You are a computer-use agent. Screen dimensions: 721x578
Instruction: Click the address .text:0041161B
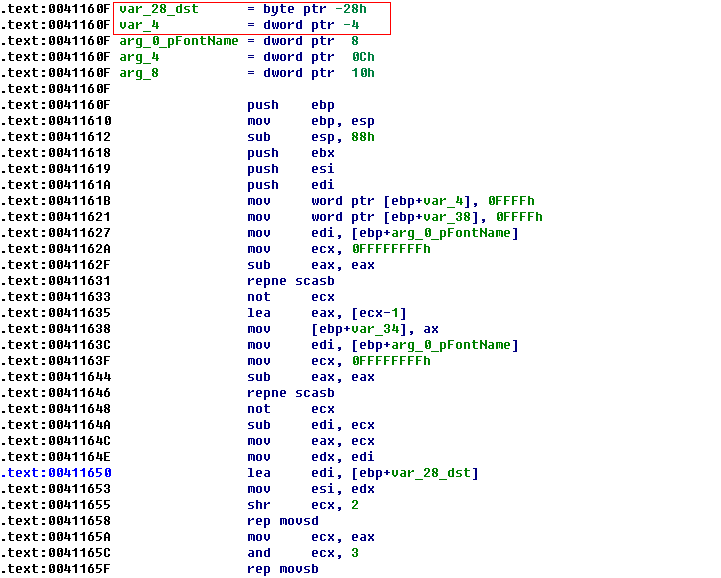(x=56, y=201)
